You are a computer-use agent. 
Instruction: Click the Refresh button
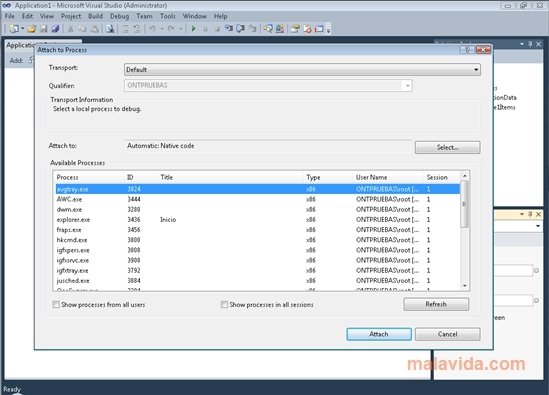tap(436, 304)
